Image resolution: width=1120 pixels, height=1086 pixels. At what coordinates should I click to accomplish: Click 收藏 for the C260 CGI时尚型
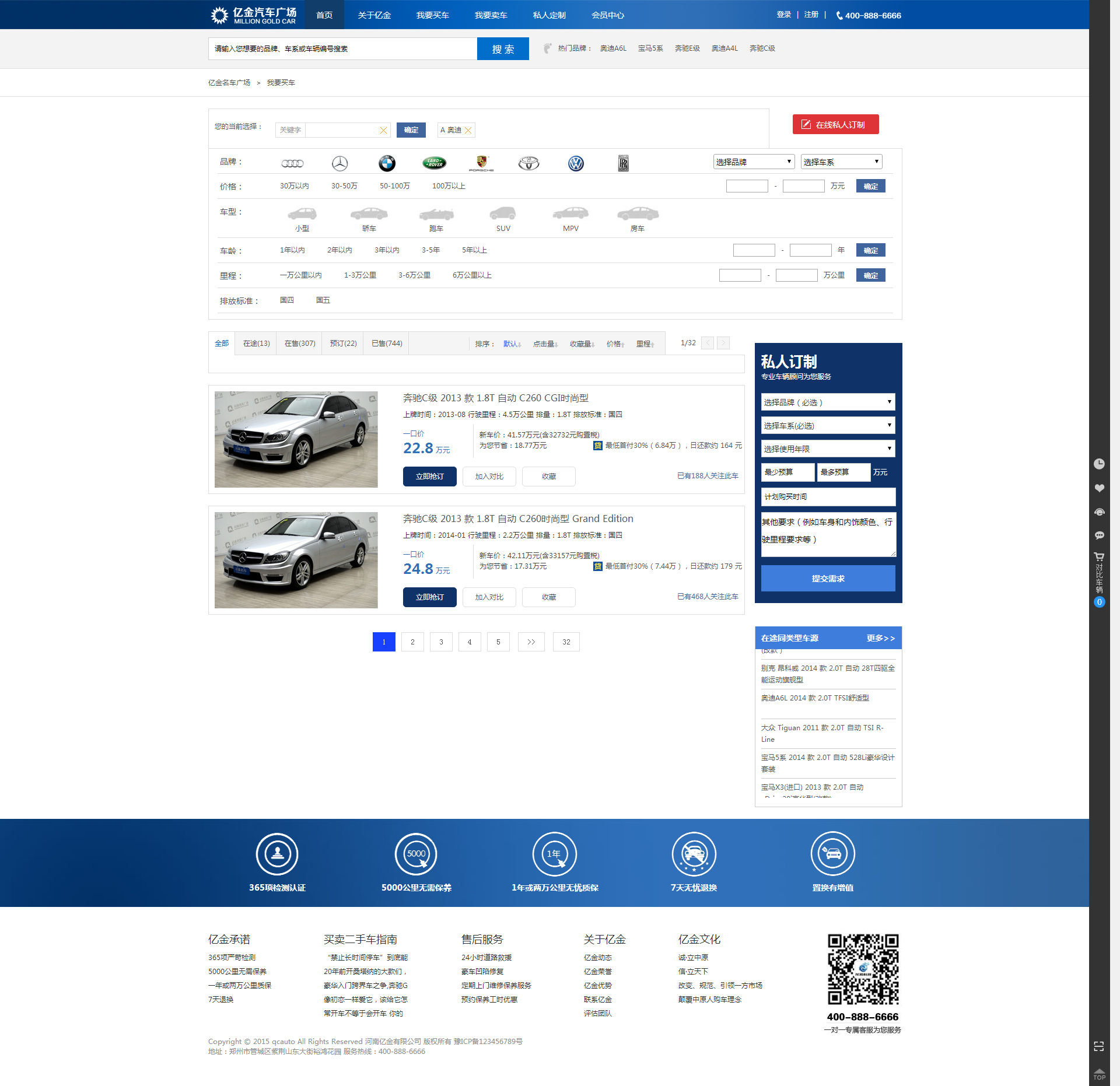click(548, 477)
